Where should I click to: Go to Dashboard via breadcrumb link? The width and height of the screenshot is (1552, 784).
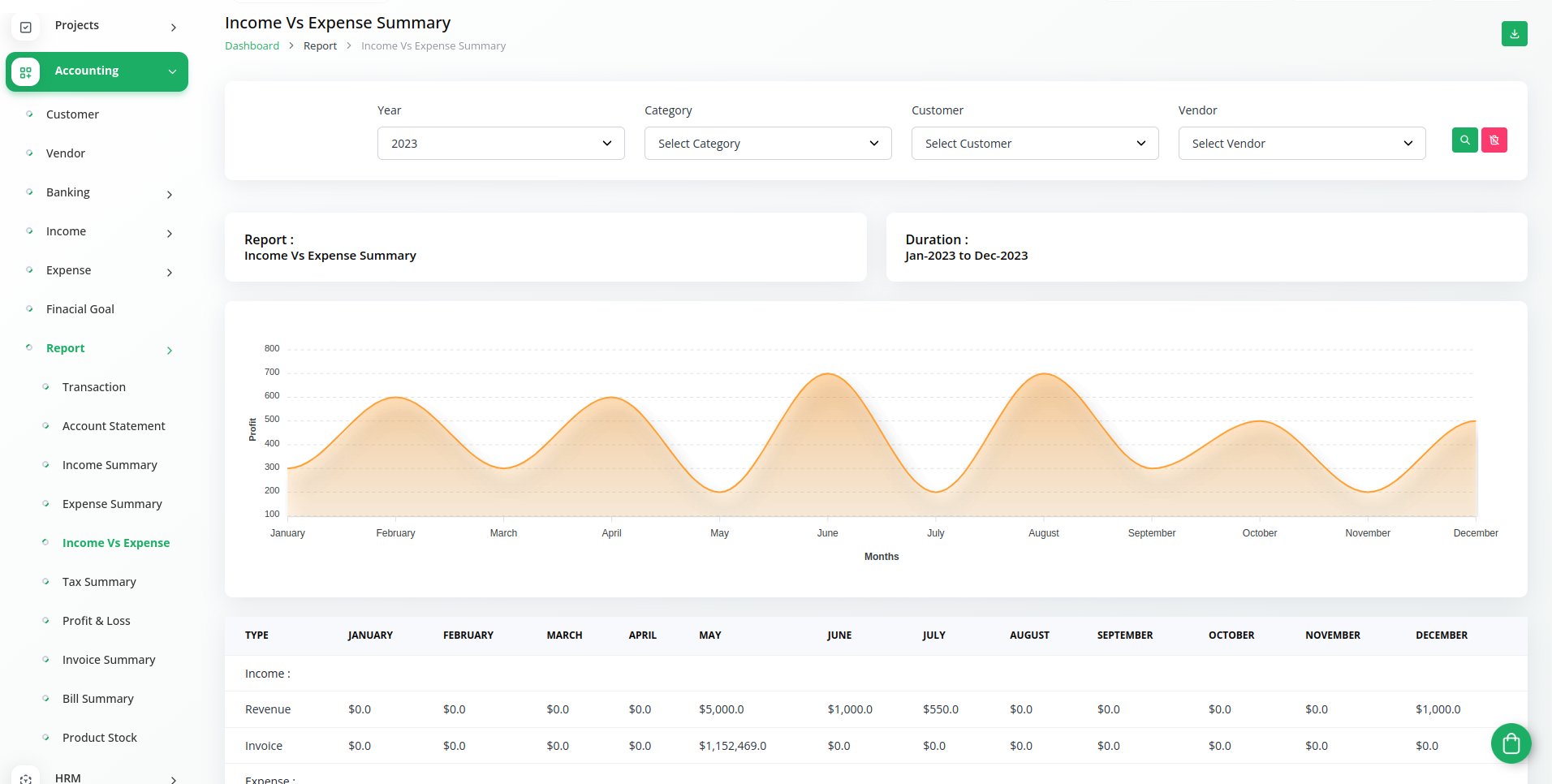[x=252, y=46]
